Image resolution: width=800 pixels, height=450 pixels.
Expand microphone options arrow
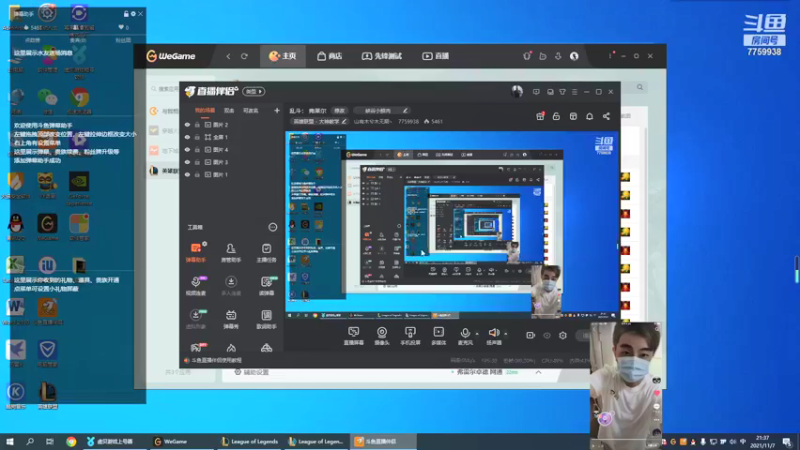click(477, 334)
